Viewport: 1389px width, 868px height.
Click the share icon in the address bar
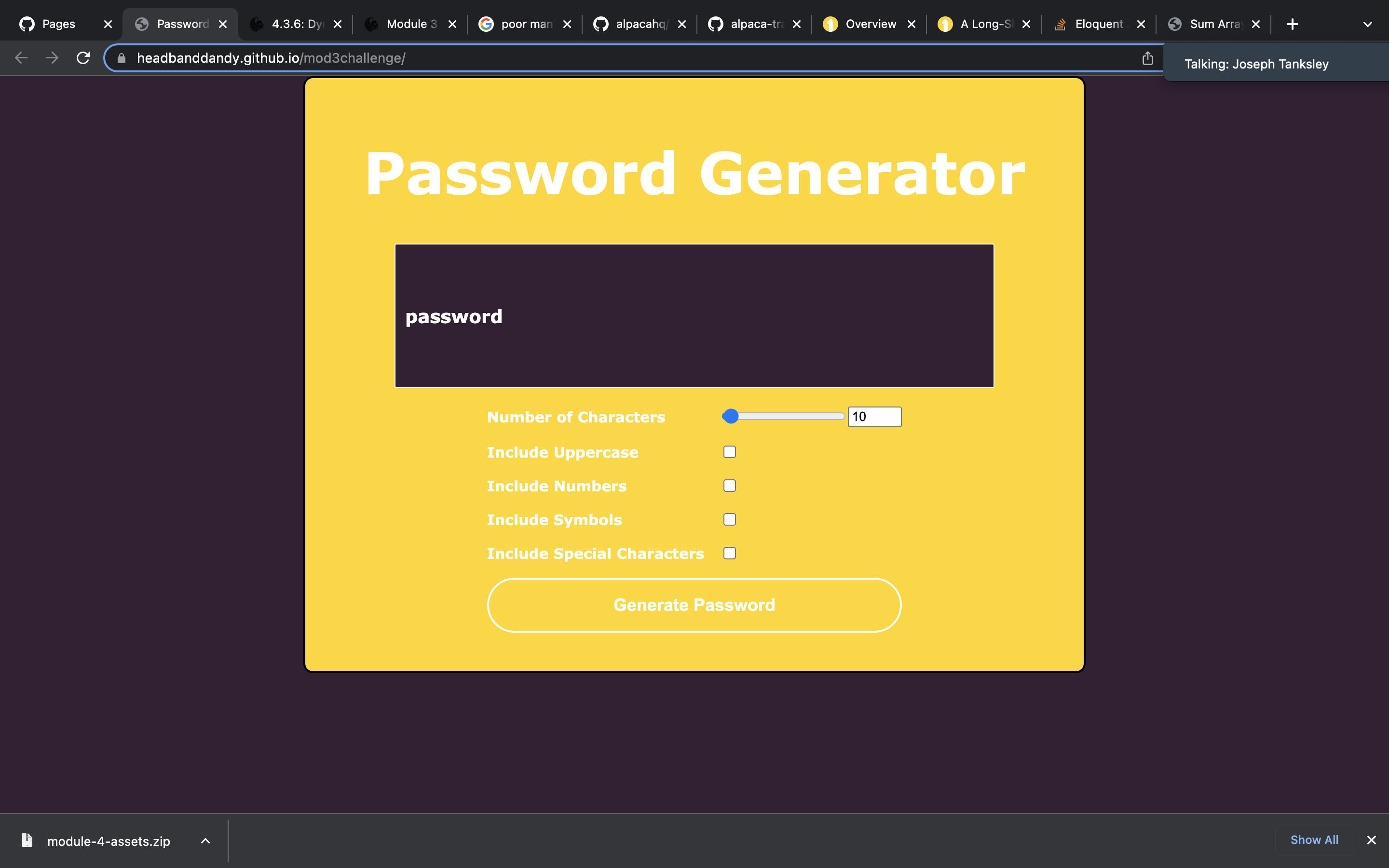click(1147, 57)
